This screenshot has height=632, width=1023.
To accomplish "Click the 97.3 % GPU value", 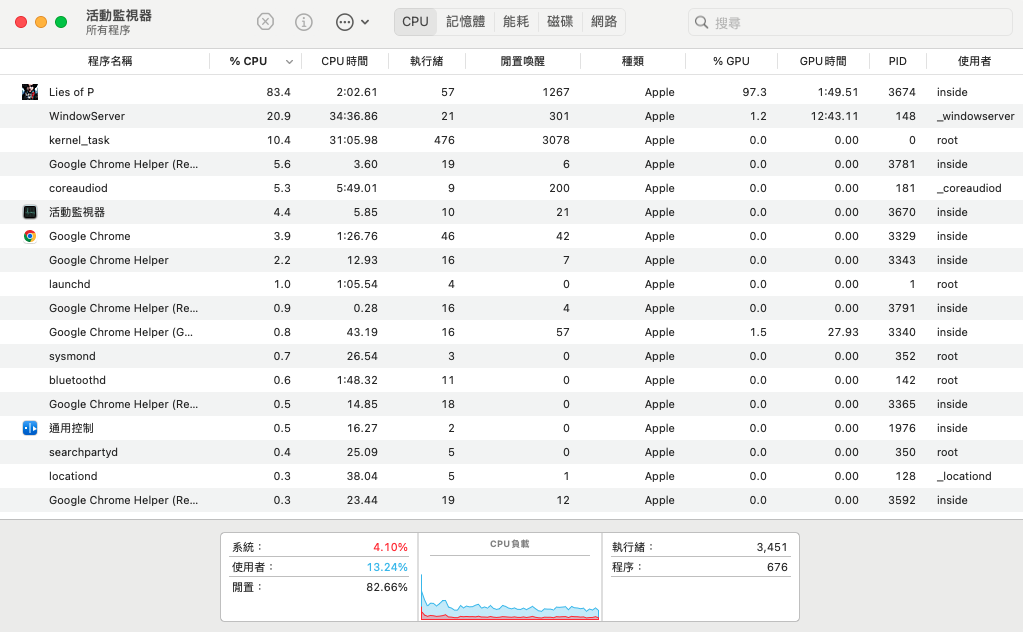I will click(754, 92).
